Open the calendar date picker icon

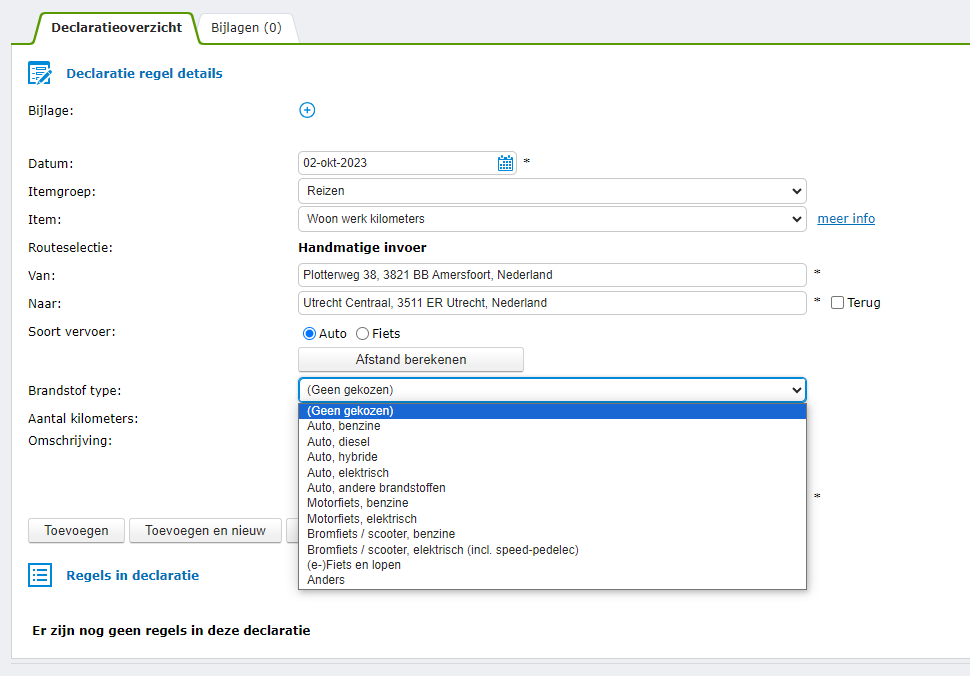click(x=506, y=163)
